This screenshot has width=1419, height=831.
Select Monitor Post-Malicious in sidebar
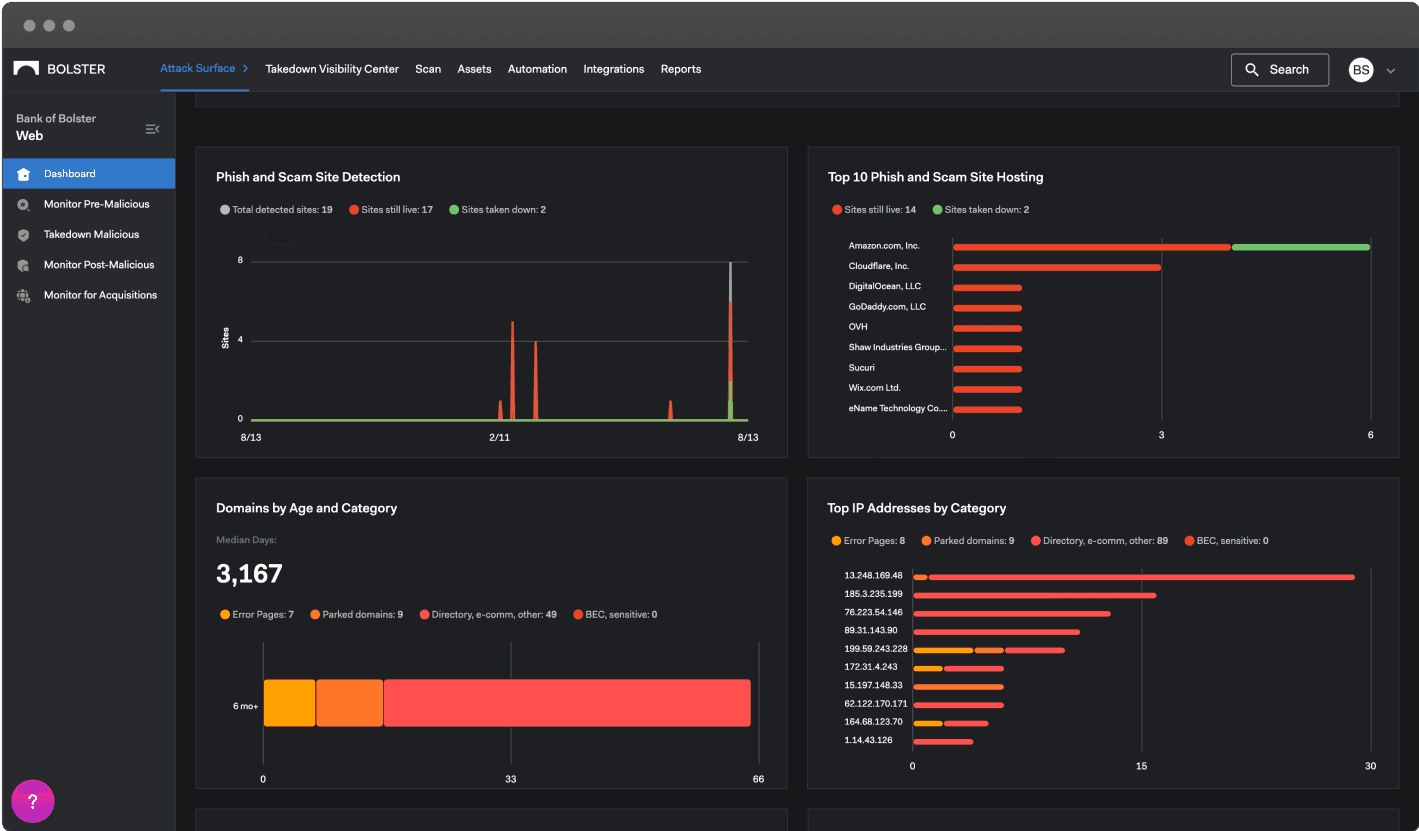pyautogui.click(x=89, y=265)
